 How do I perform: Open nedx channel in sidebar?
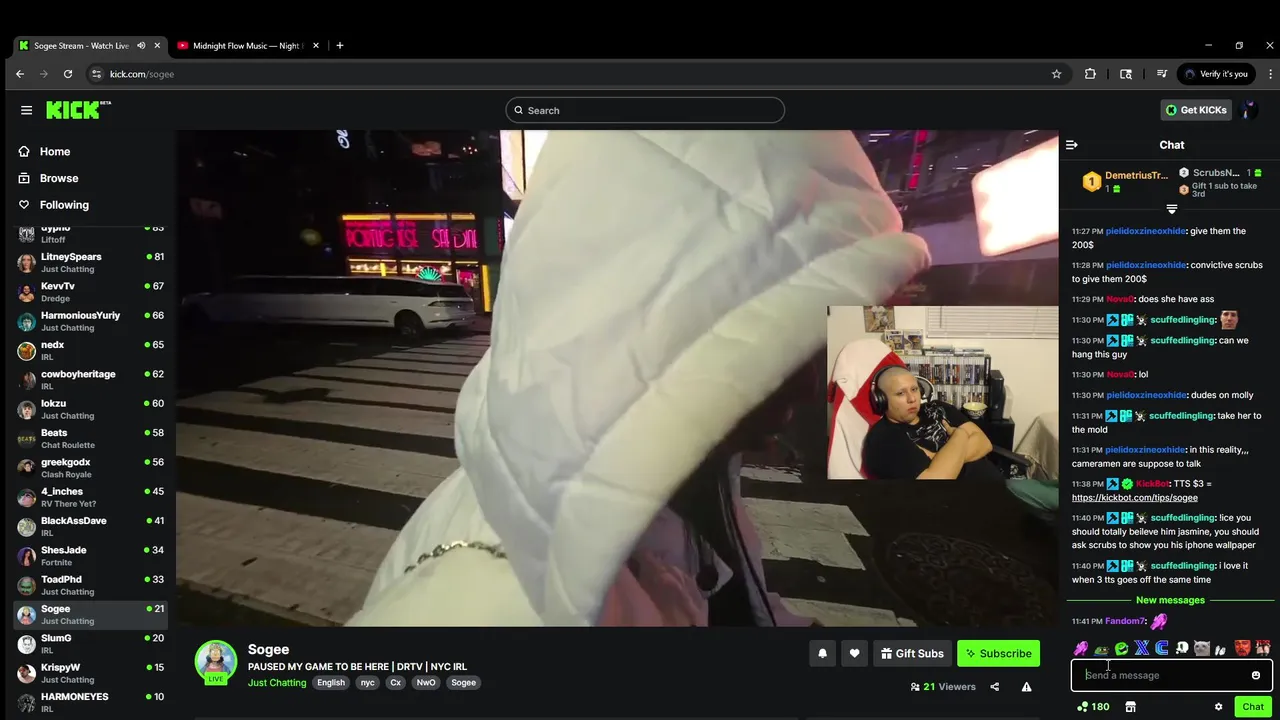pyautogui.click(x=91, y=351)
